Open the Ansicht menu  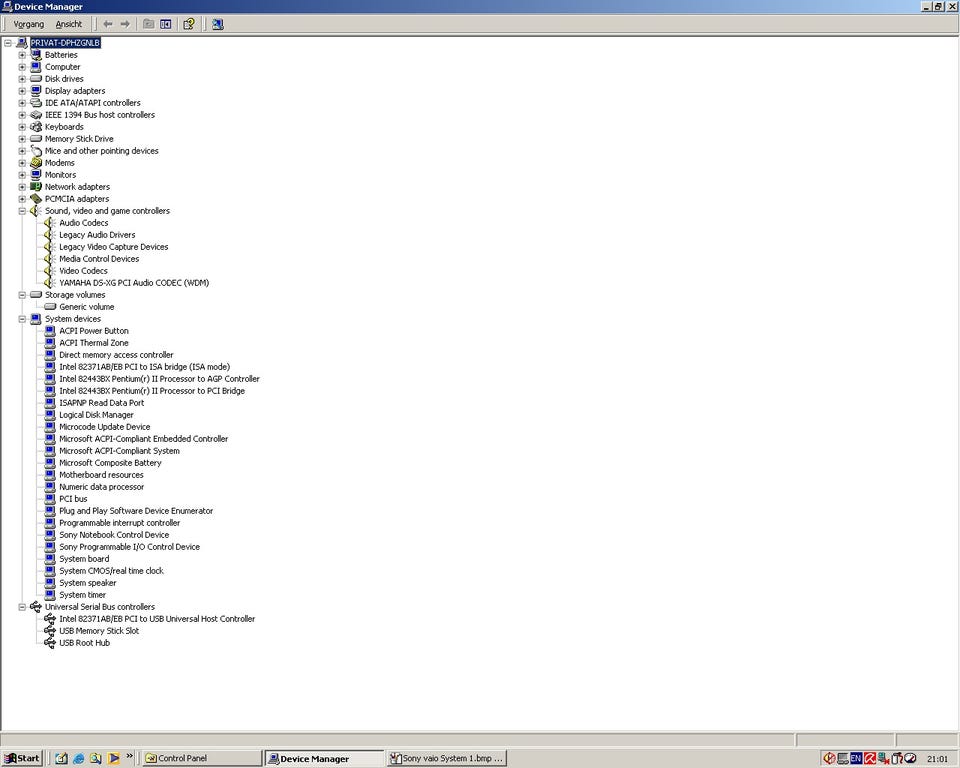coord(69,24)
